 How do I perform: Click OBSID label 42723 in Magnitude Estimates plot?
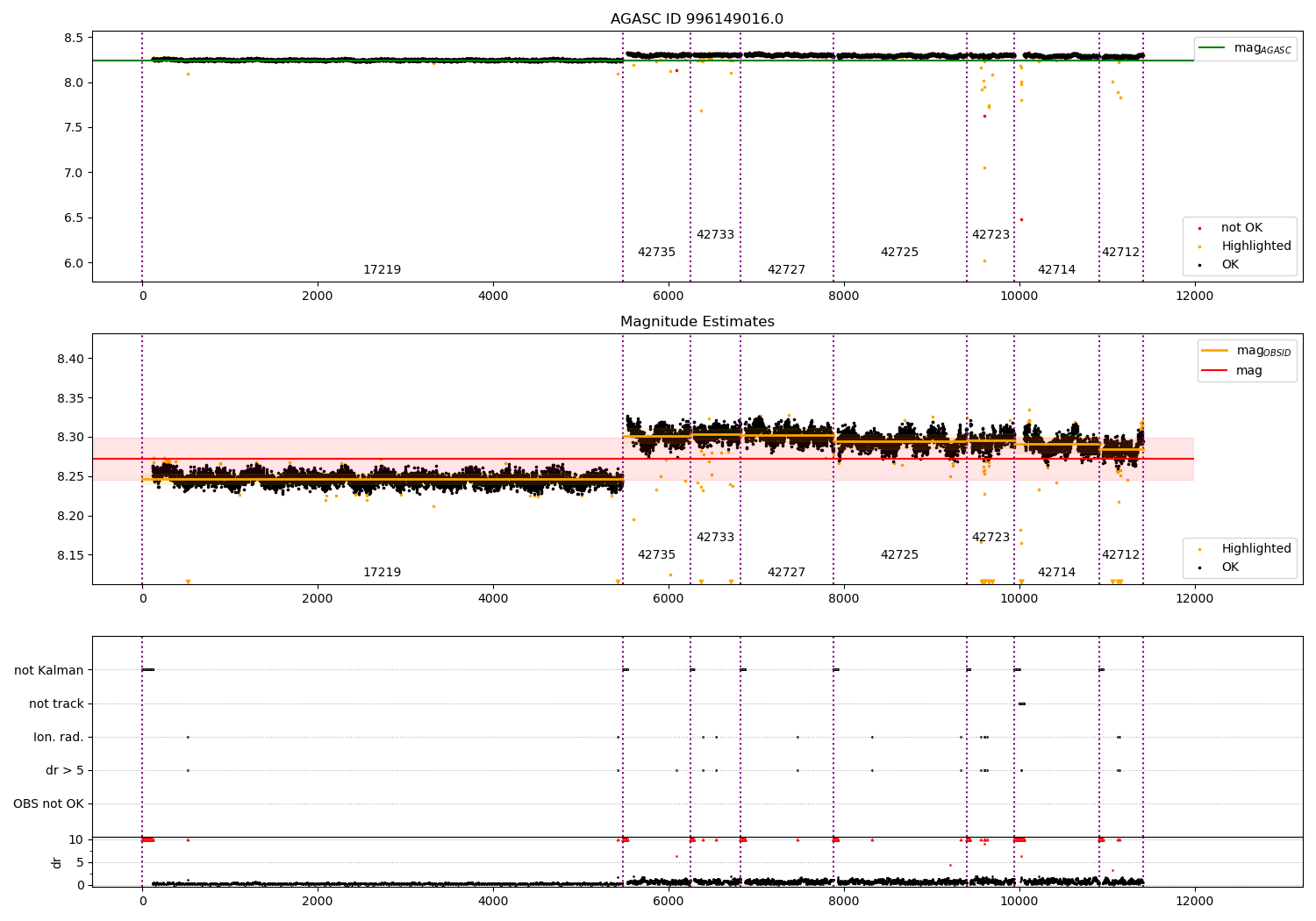[x=991, y=538]
